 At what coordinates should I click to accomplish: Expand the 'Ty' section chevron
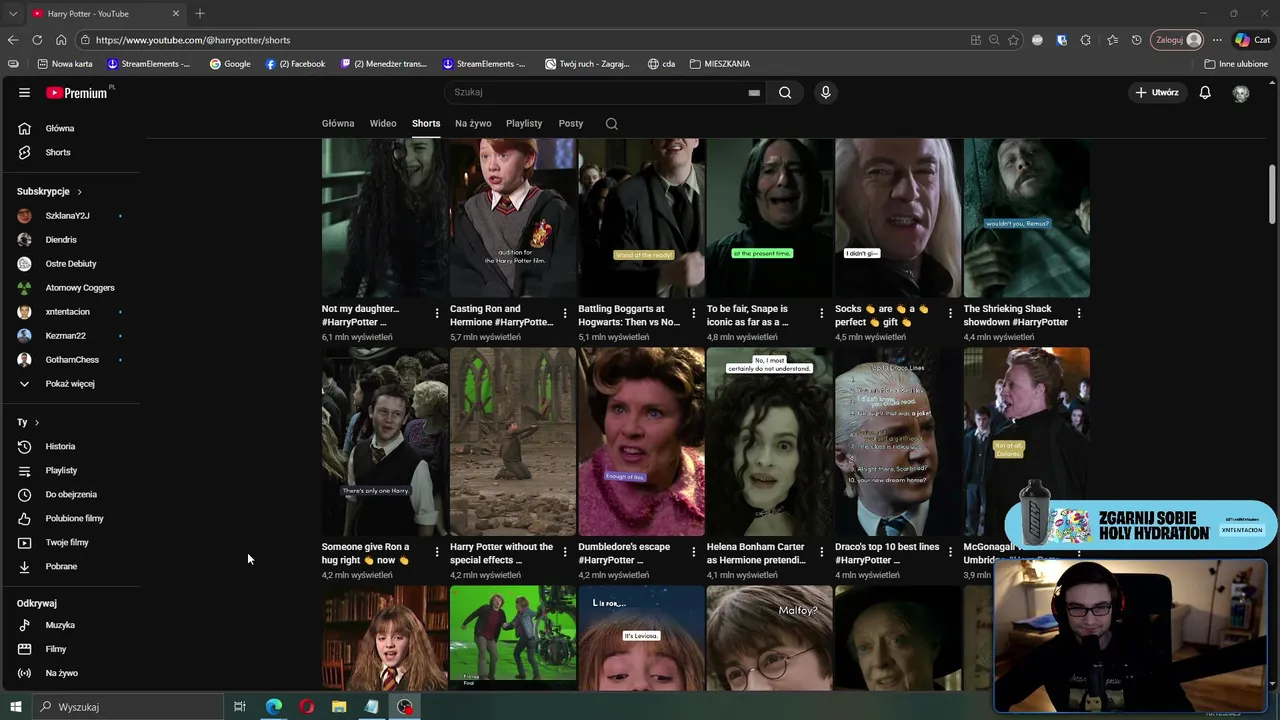tap(36, 422)
